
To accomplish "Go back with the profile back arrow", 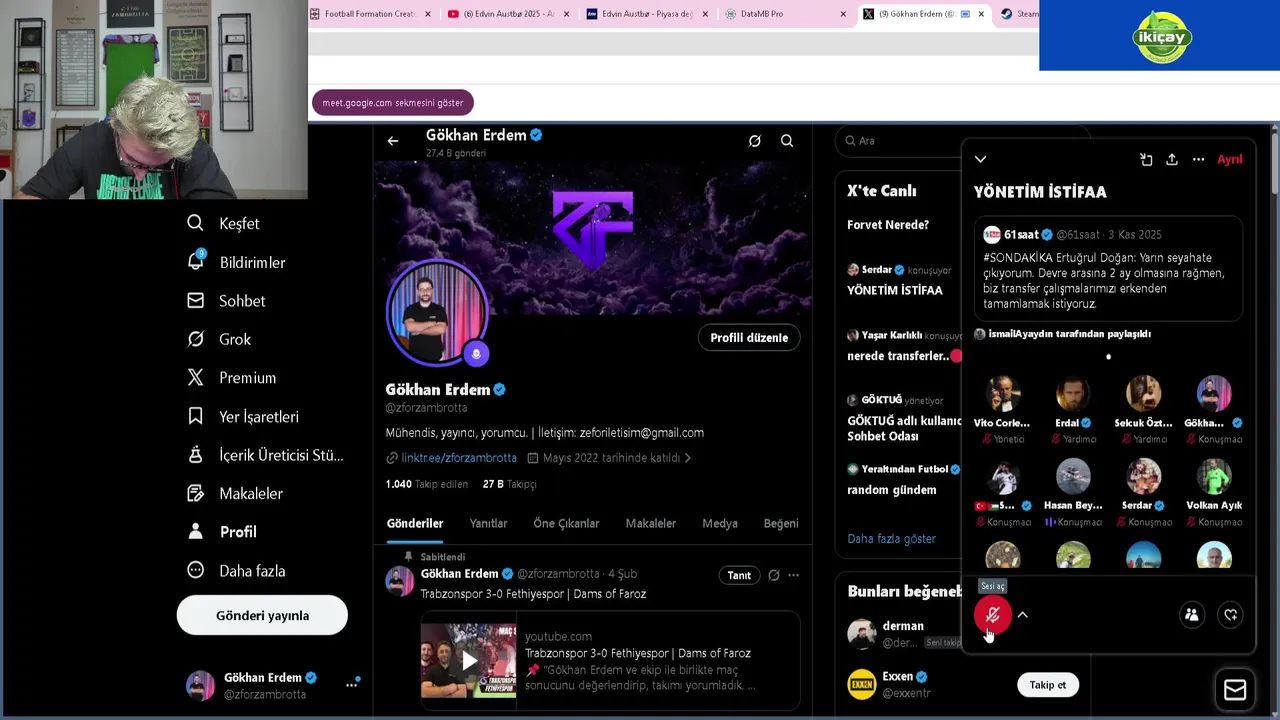I will tap(393, 141).
